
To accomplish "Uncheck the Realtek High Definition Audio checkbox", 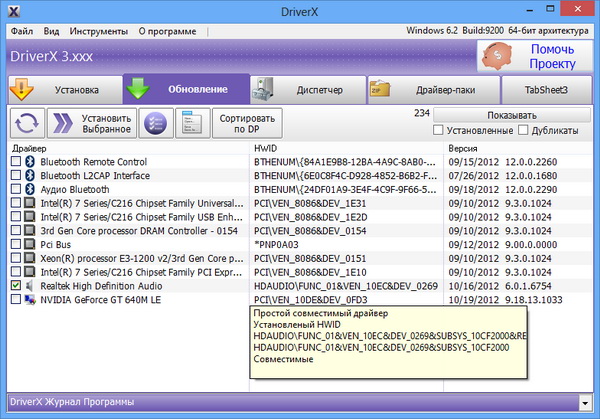I will point(15,286).
